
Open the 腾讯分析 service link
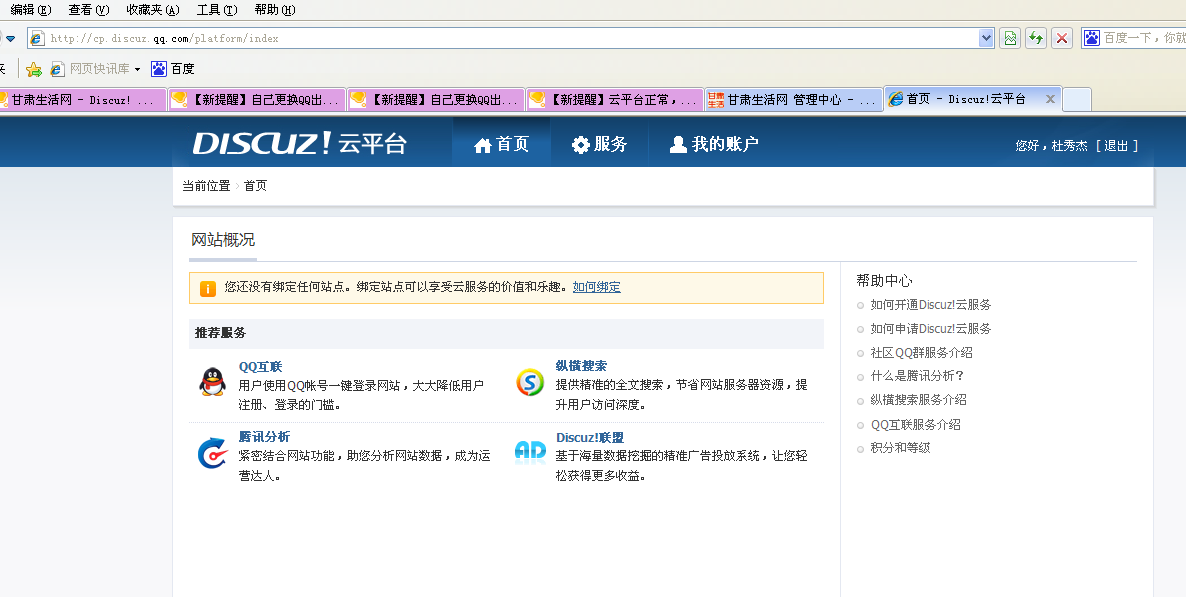[x=264, y=437]
